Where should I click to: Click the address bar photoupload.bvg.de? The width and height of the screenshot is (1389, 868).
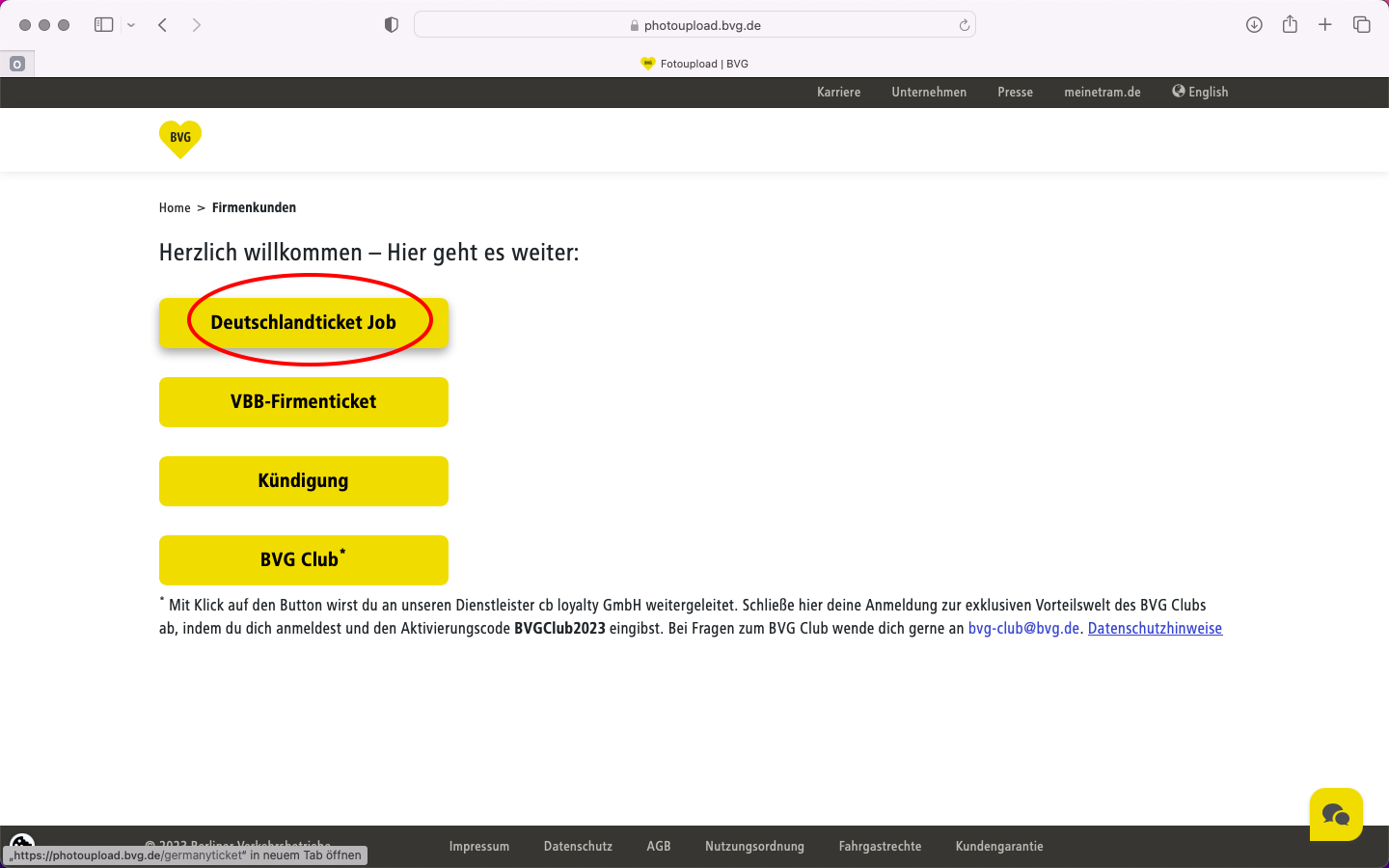(x=694, y=25)
